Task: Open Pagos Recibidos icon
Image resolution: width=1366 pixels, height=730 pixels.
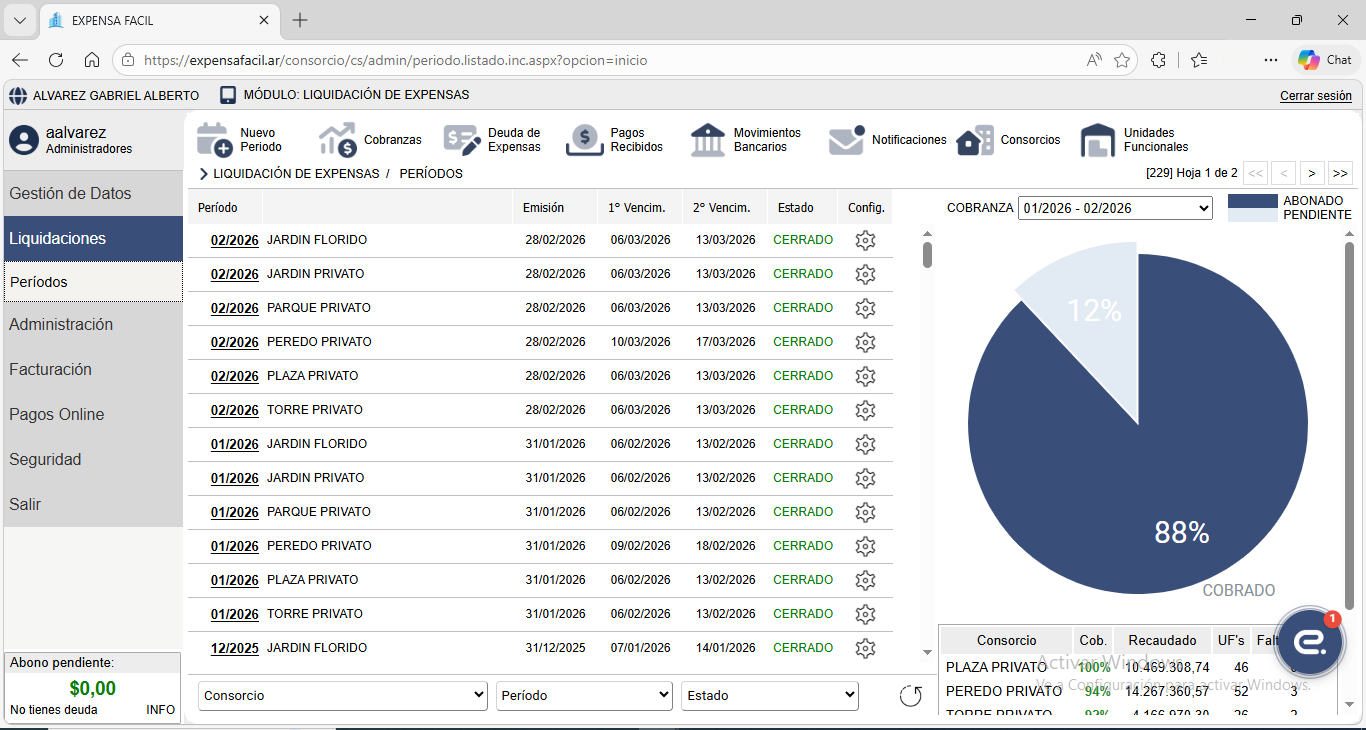Action: (x=585, y=140)
